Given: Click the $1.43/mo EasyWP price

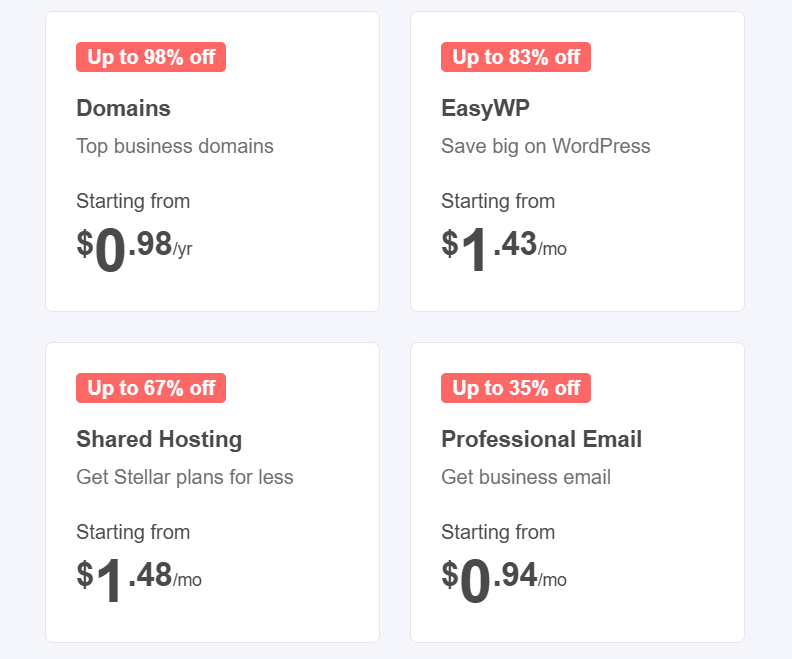Looking at the screenshot, I should point(504,249).
